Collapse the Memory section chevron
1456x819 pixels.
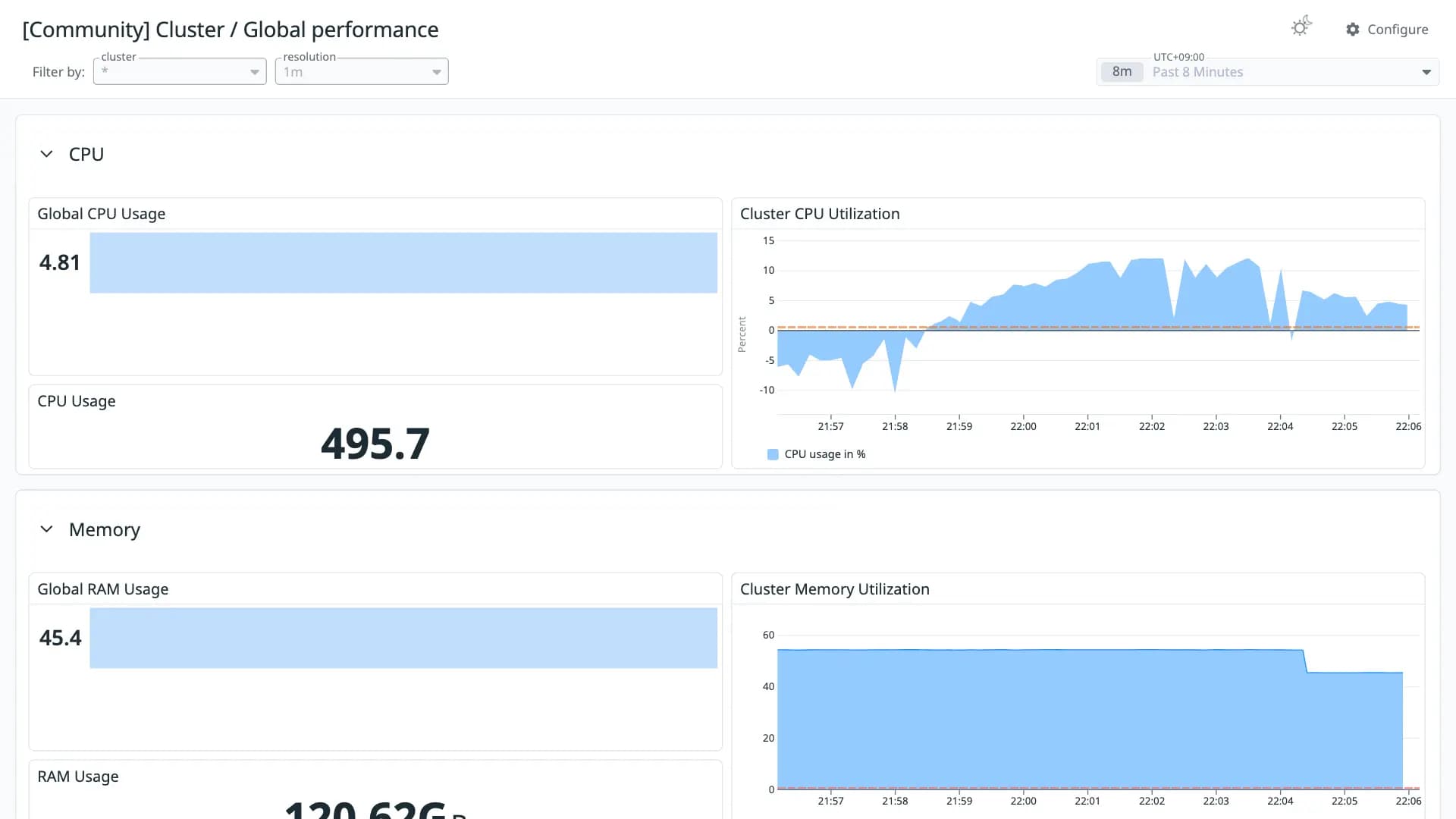46,529
